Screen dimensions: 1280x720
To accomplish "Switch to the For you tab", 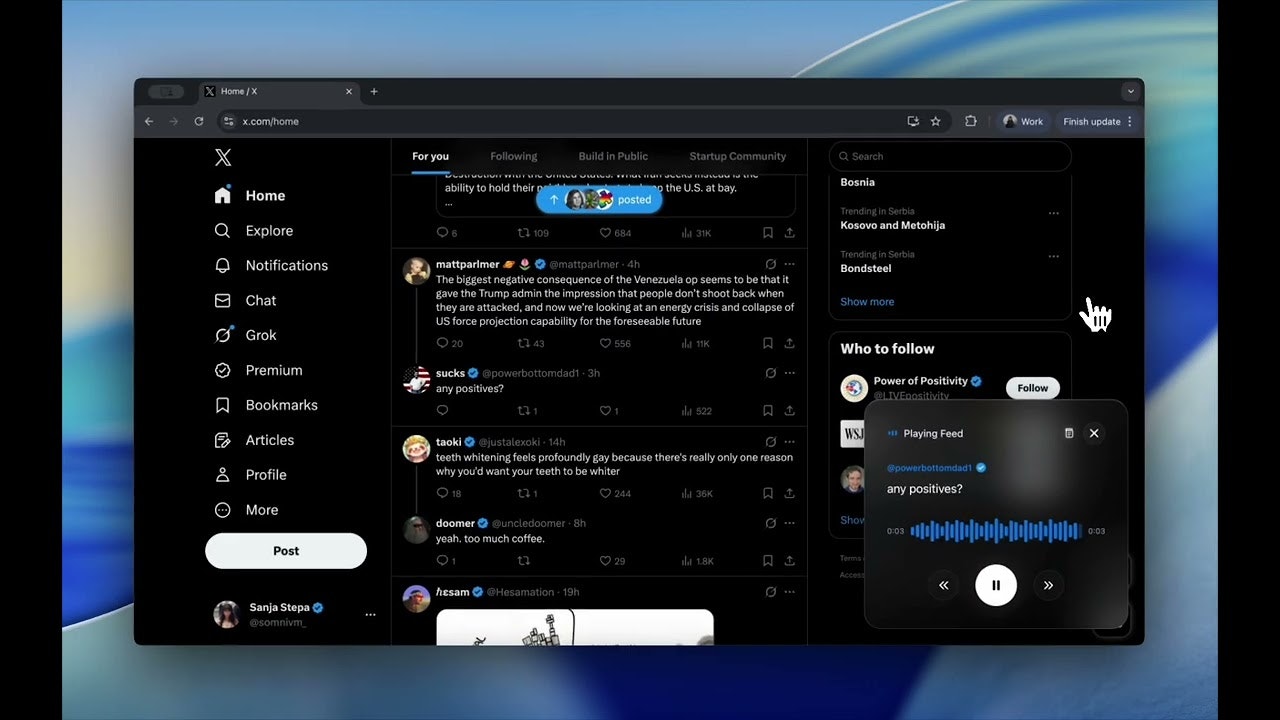I will 430,156.
